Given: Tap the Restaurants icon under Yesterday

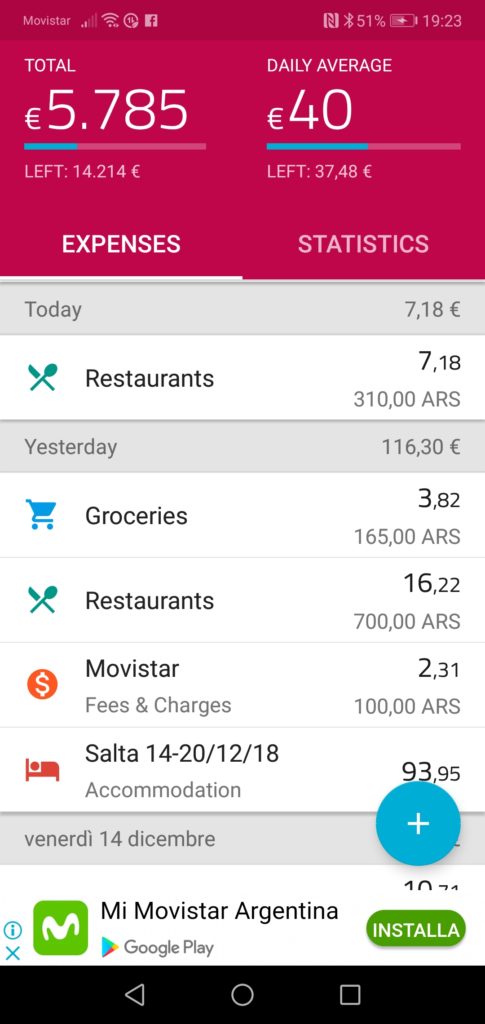Looking at the screenshot, I should [42, 600].
